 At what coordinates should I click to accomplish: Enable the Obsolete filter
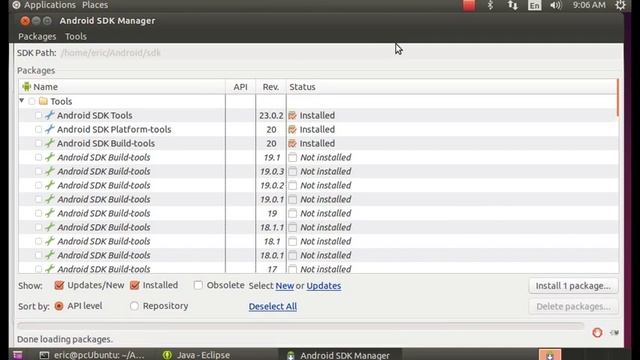(198, 285)
